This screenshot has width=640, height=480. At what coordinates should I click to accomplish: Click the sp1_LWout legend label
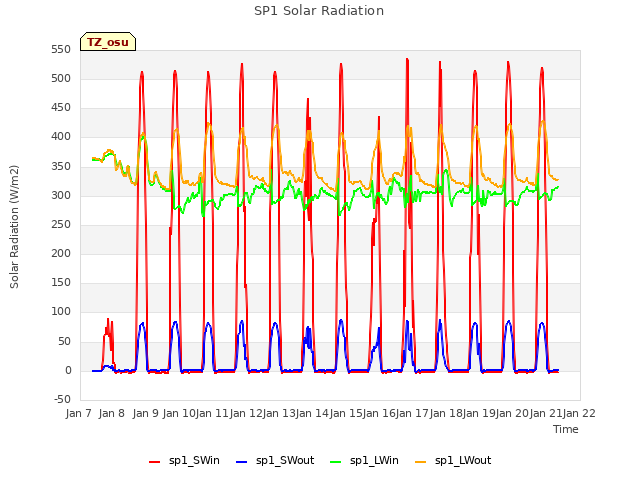pos(463,460)
